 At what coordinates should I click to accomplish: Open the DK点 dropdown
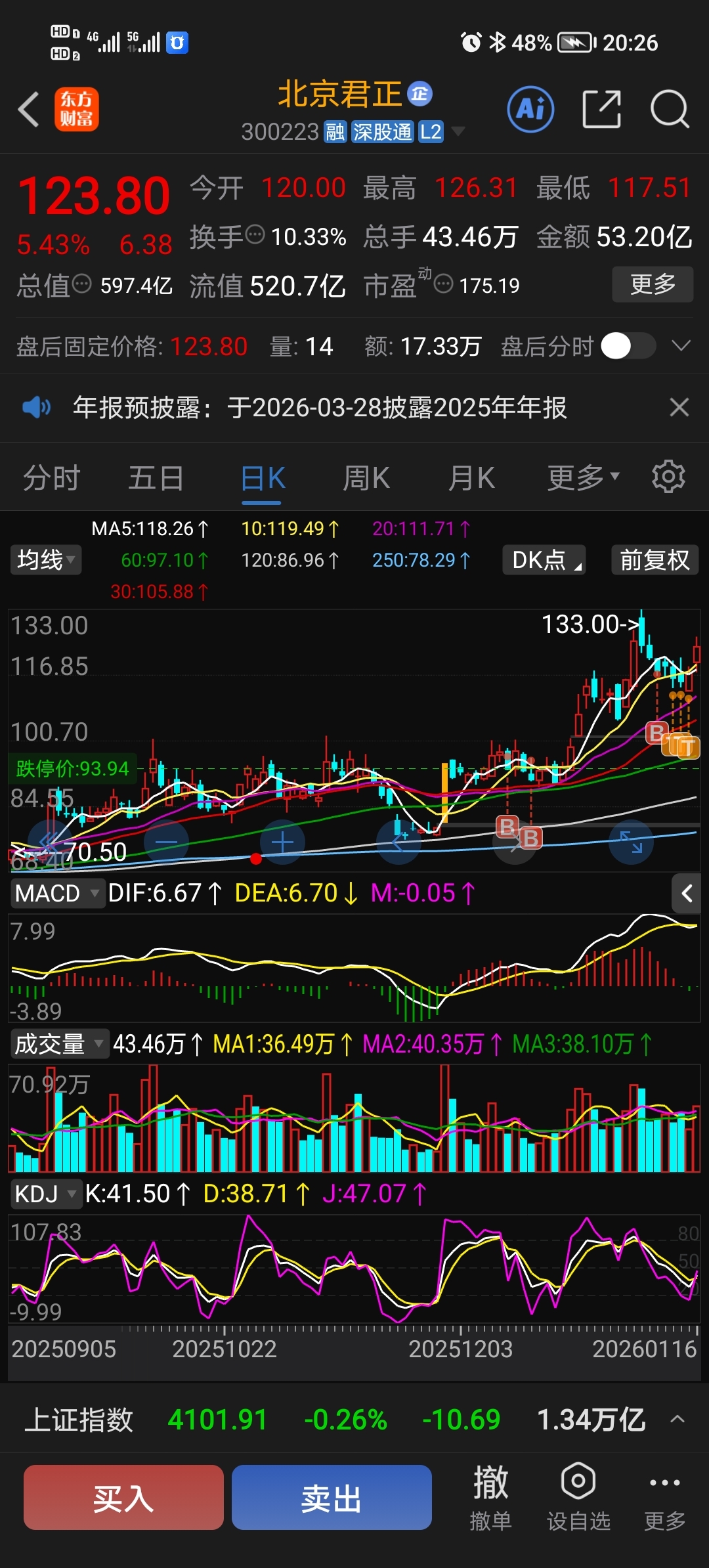544,559
